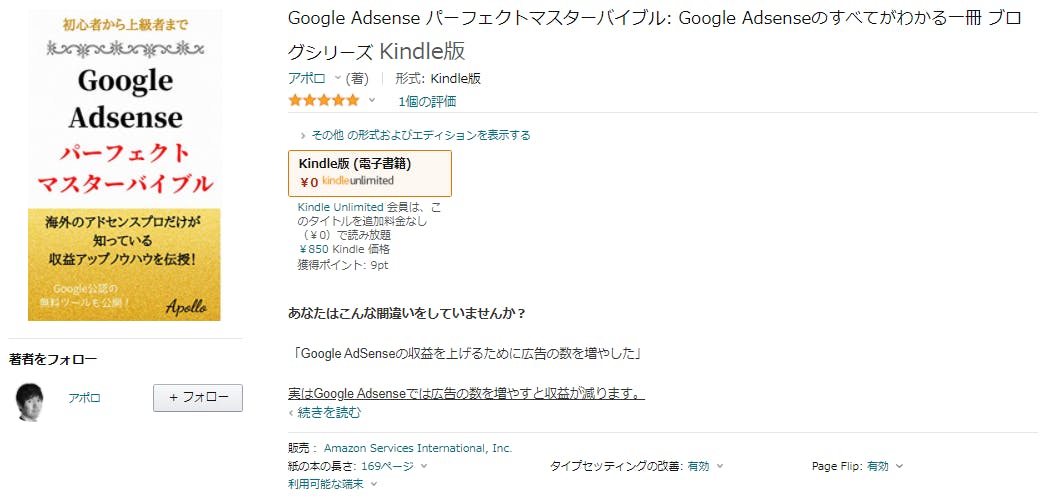Image resolution: width=1057 pixels, height=497 pixels.
Task: Click the kindleunlimited logo
Action: tap(358, 181)
